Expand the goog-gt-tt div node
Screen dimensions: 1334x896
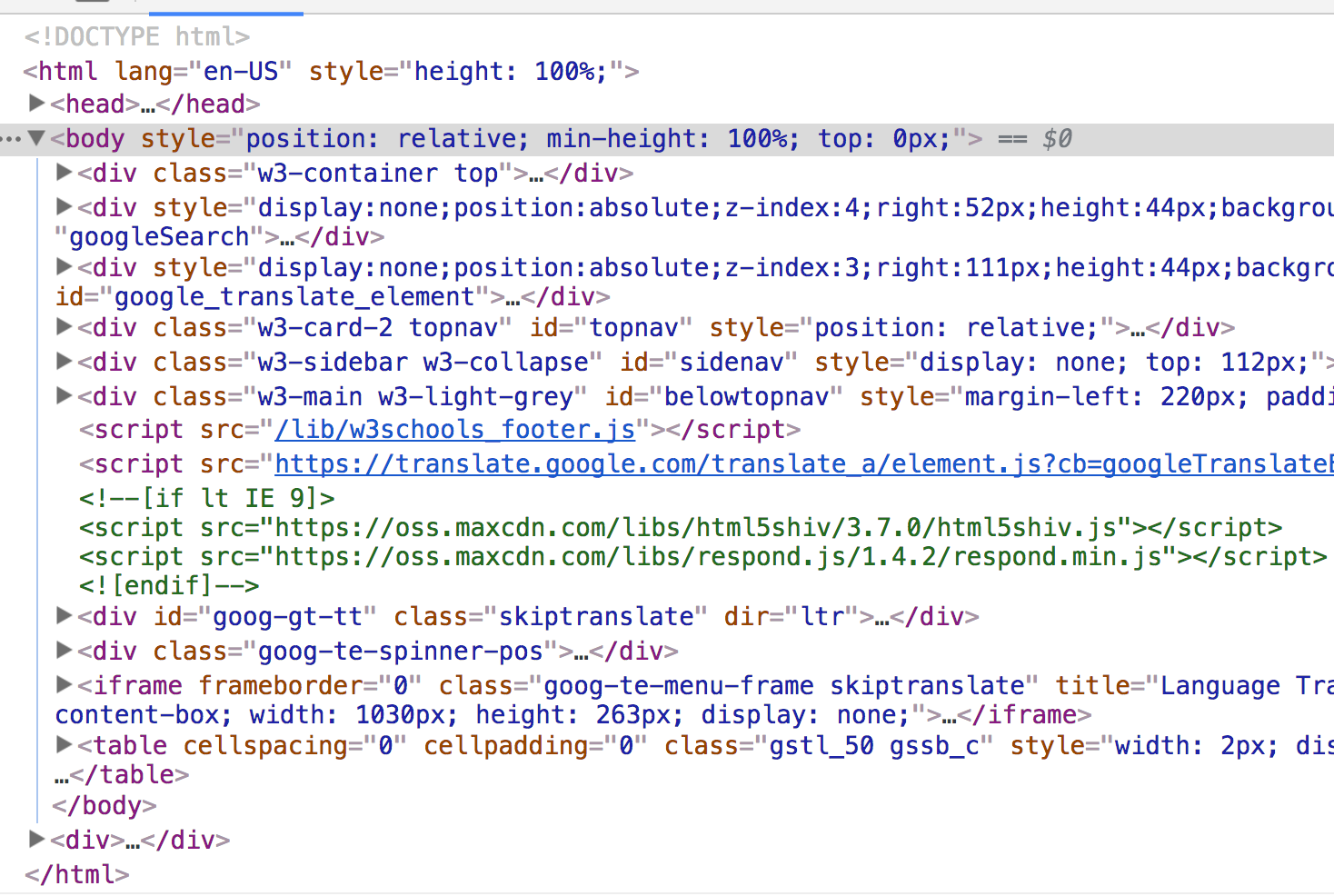[x=65, y=614]
